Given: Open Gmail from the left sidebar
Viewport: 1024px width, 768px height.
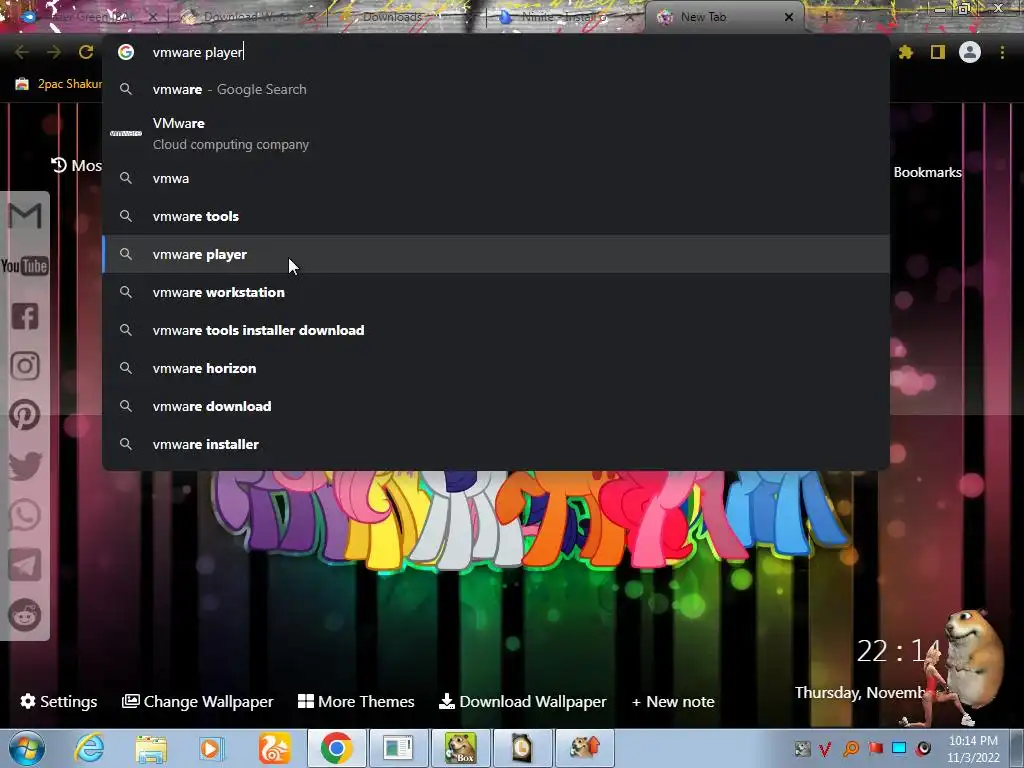Looking at the screenshot, I should [25, 216].
